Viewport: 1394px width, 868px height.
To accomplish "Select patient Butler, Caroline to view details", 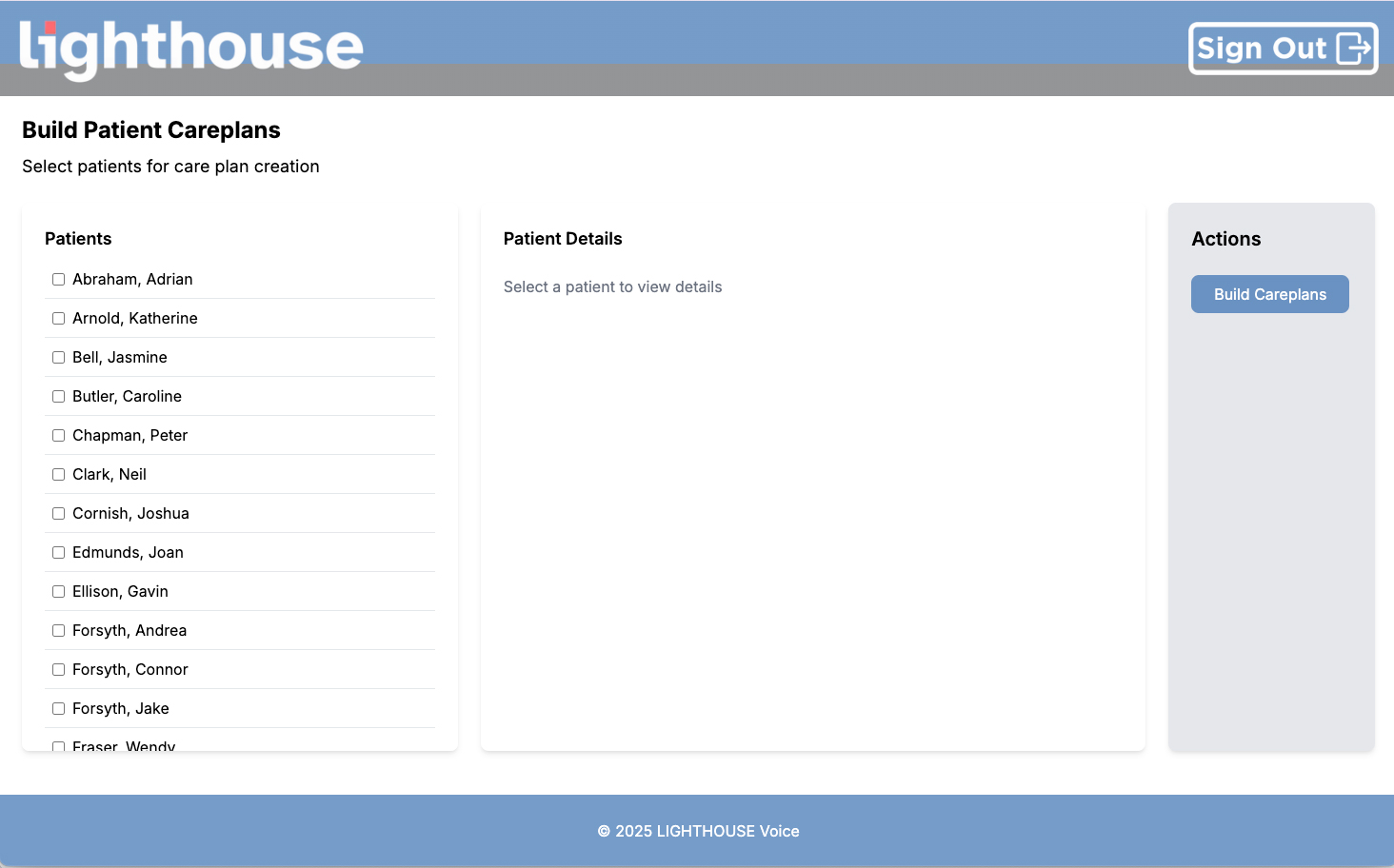I will pos(127,396).
